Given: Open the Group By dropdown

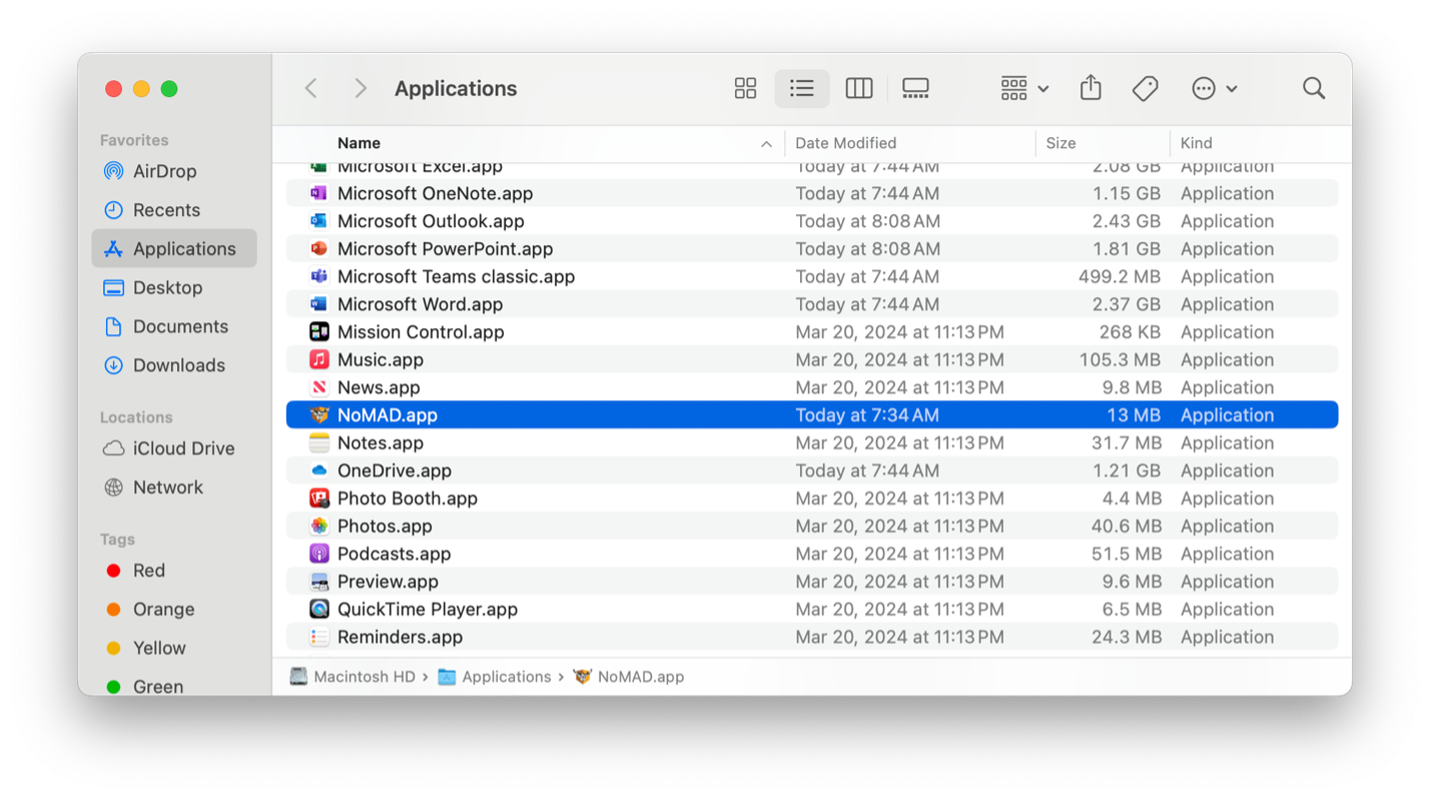Looking at the screenshot, I should 1024,89.
